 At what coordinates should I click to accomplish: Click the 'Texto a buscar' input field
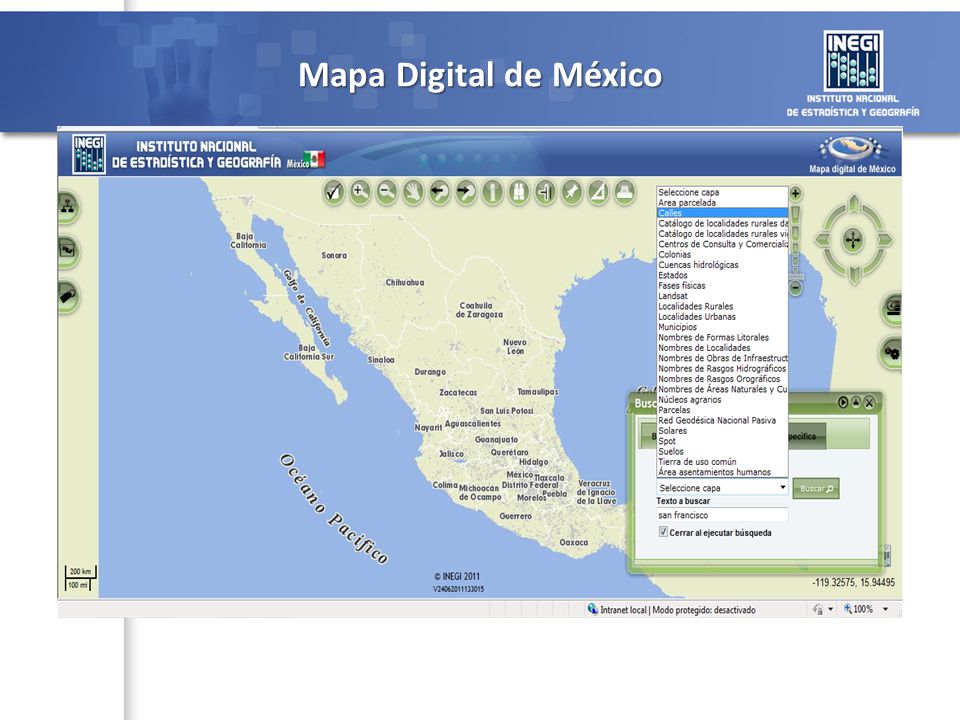point(722,516)
